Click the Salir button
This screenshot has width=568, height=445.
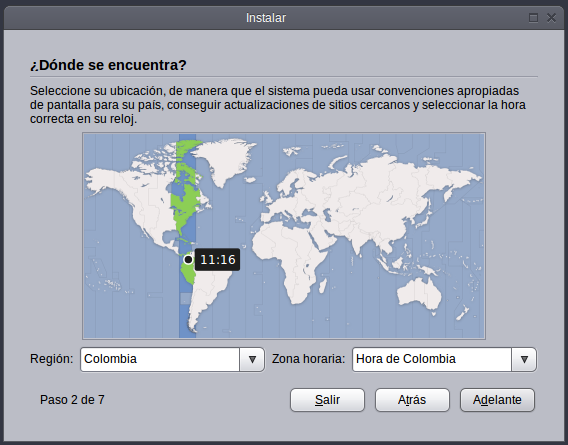click(327, 400)
